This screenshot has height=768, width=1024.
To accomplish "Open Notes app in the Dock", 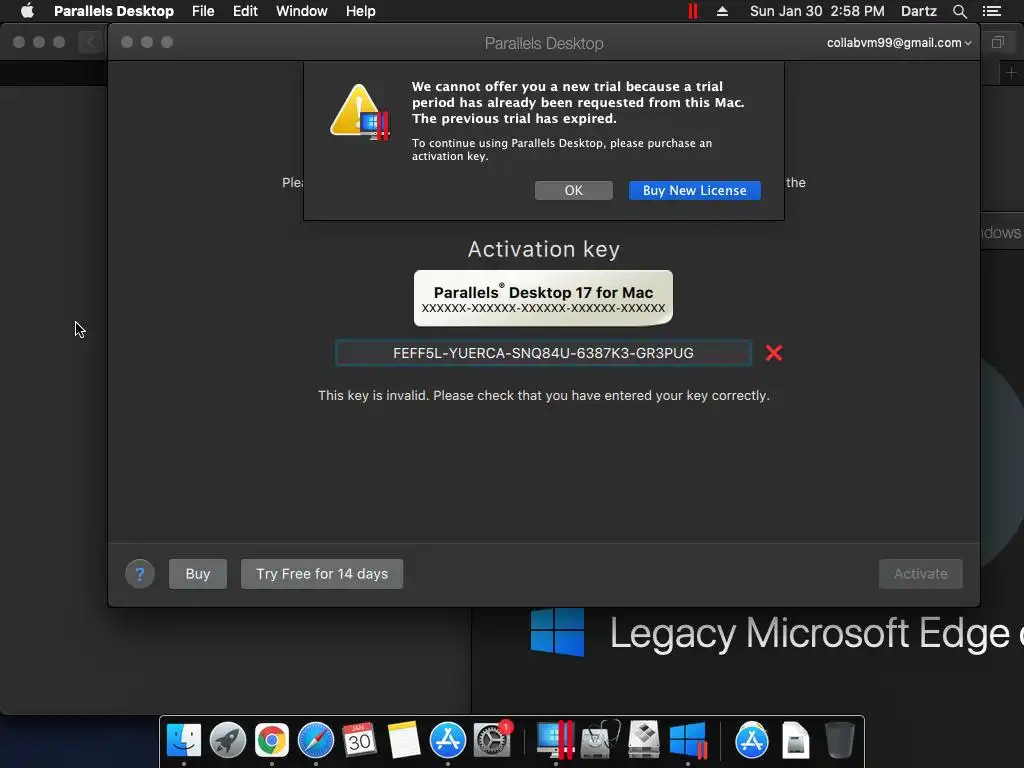I will pos(404,740).
